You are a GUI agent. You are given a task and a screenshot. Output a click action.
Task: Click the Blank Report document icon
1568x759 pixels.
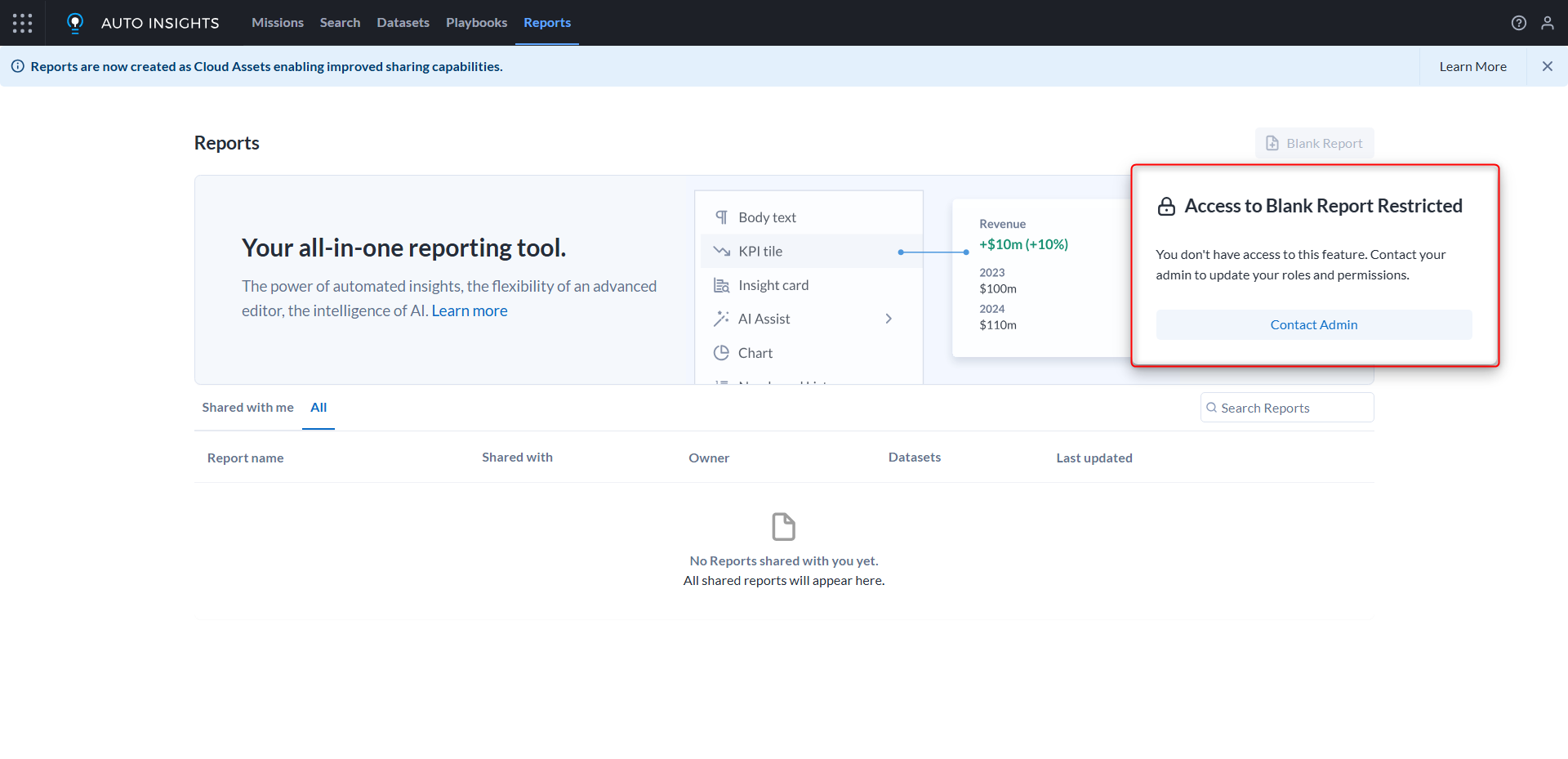[1272, 143]
